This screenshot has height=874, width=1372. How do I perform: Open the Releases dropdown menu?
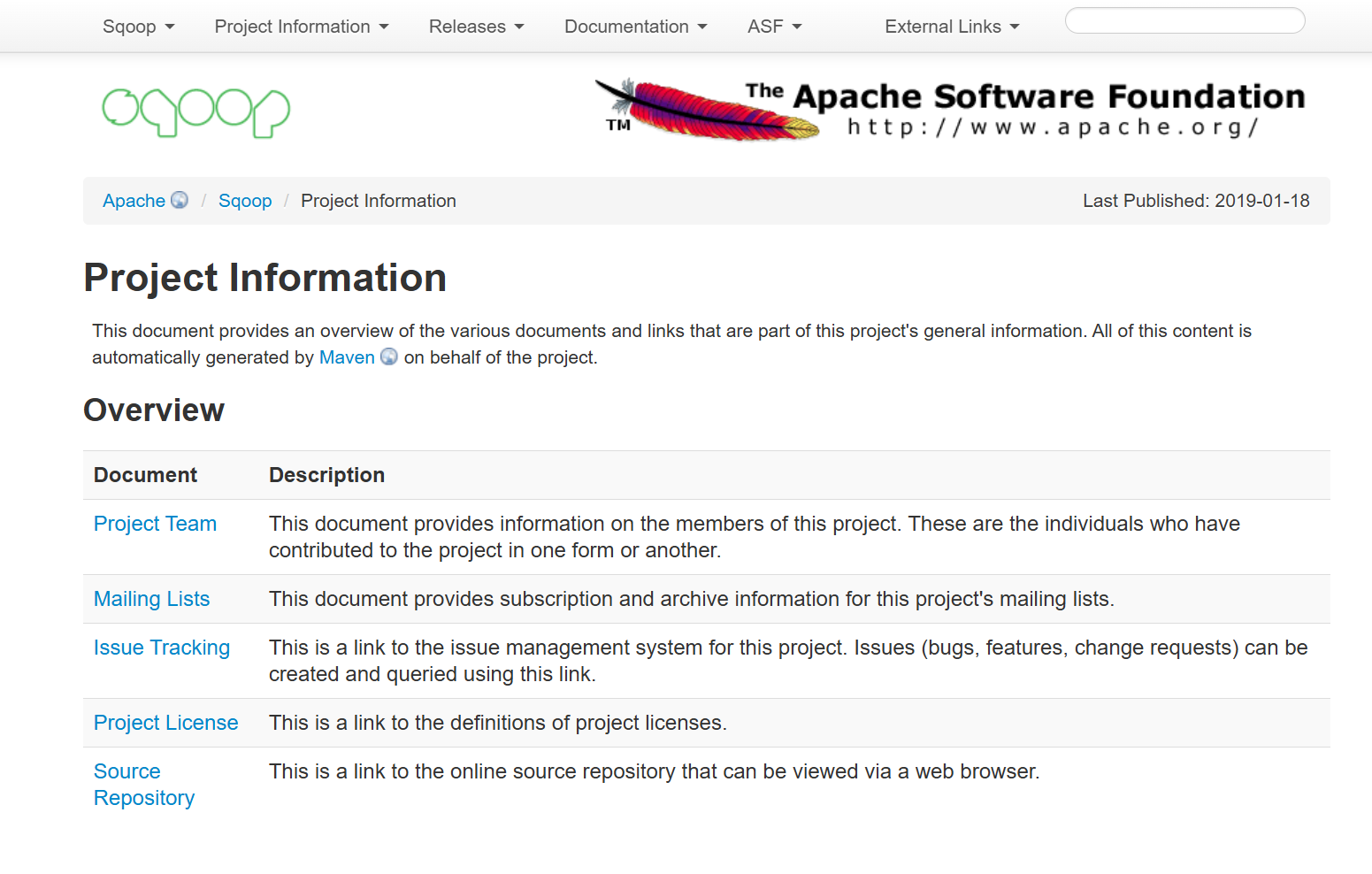476,27
